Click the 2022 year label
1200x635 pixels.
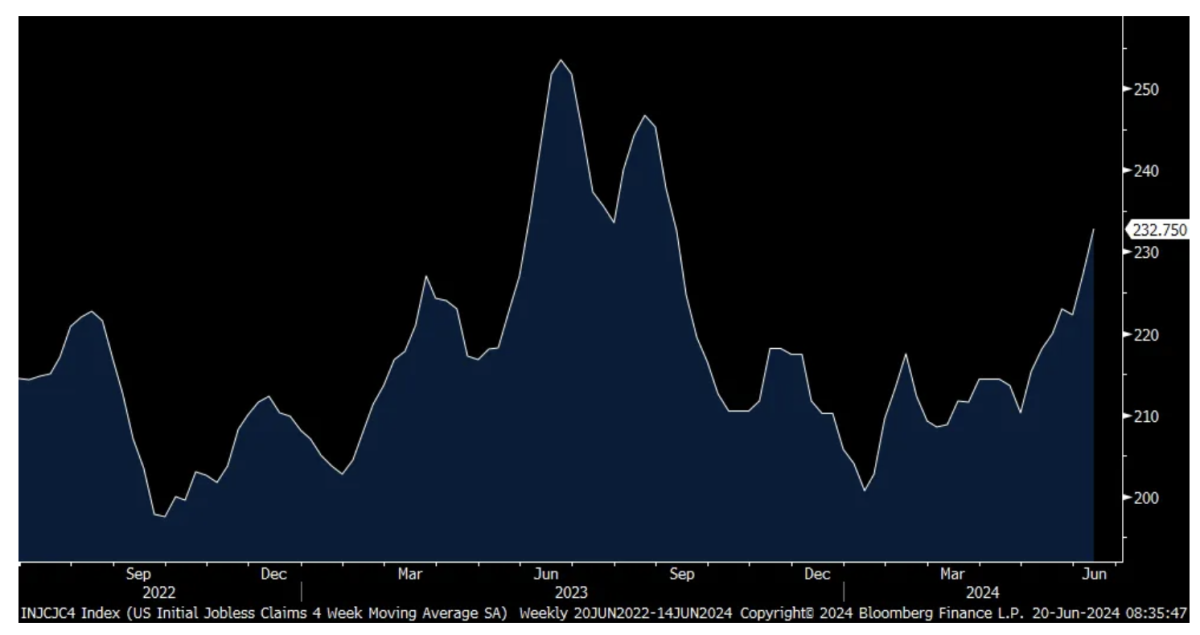159,592
